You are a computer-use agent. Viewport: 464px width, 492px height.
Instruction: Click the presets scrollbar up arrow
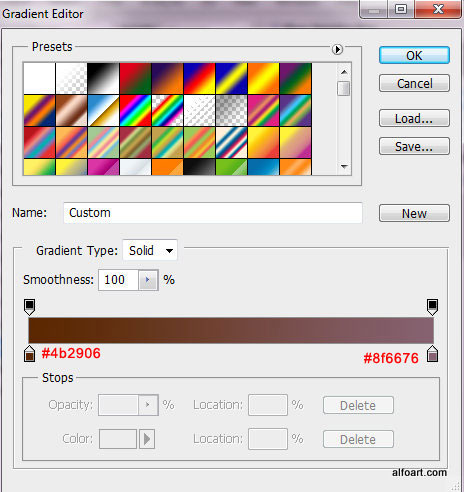[344, 72]
